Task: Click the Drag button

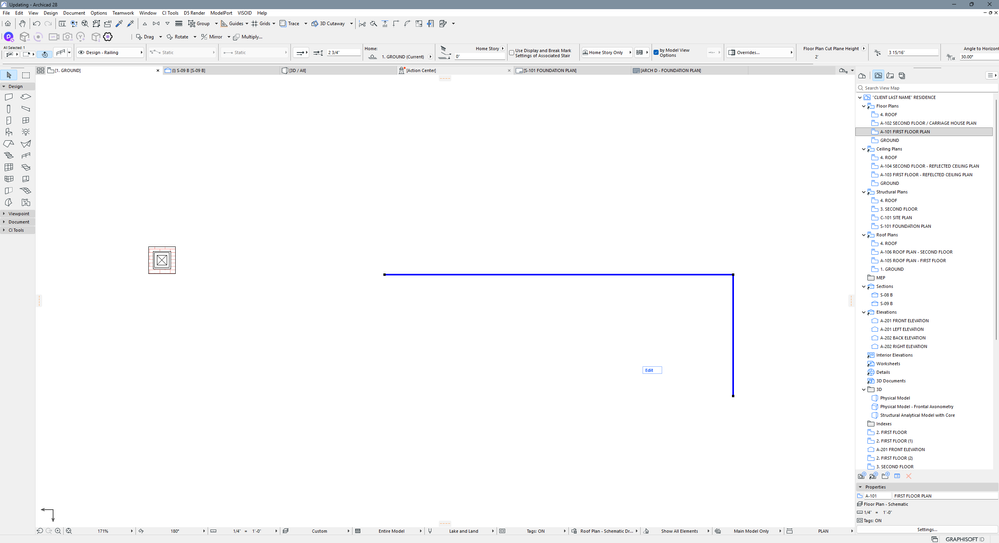Action: (145, 37)
